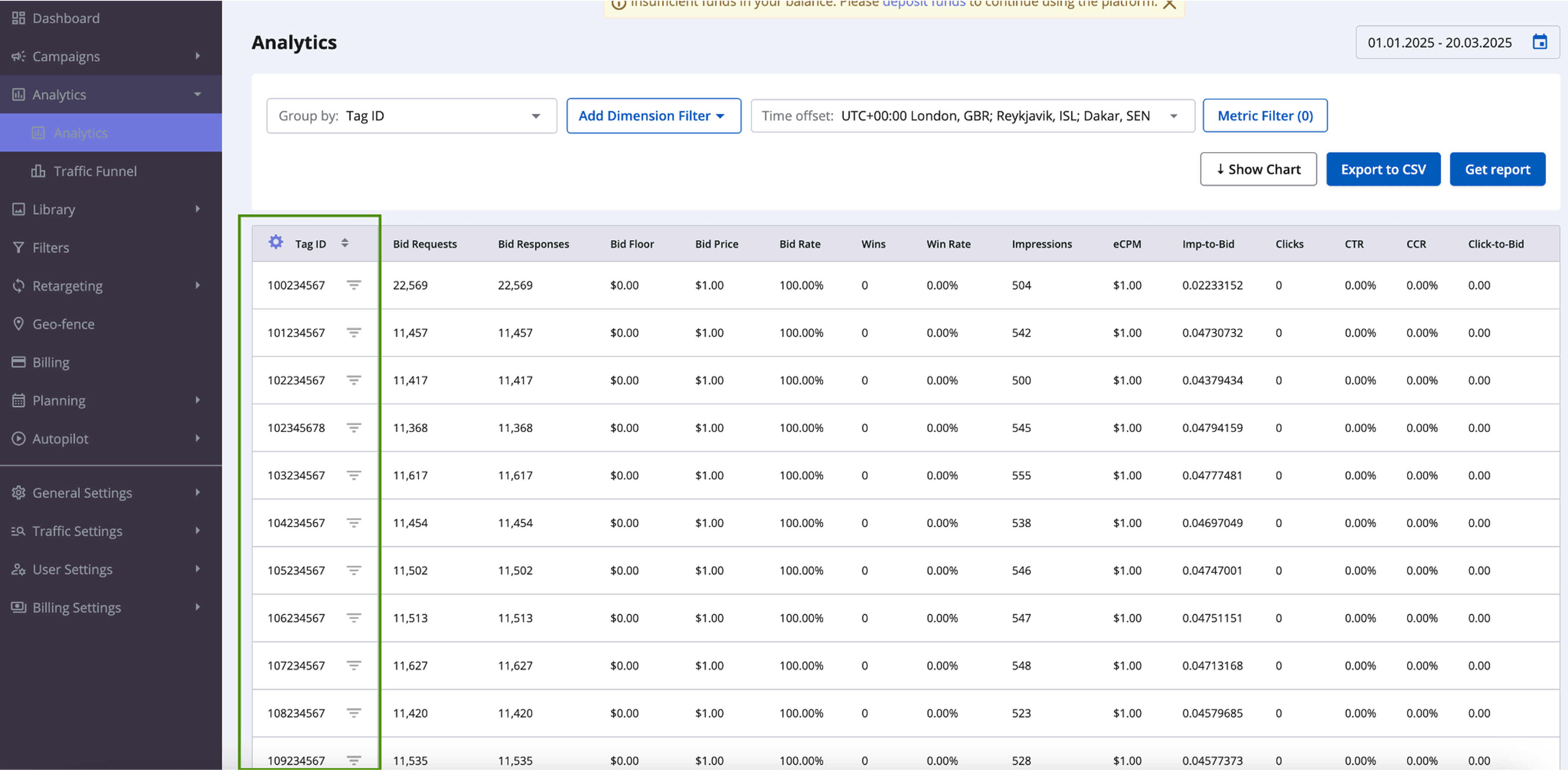
Task: Sort table by Tag ID arrows
Action: (x=345, y=243)
